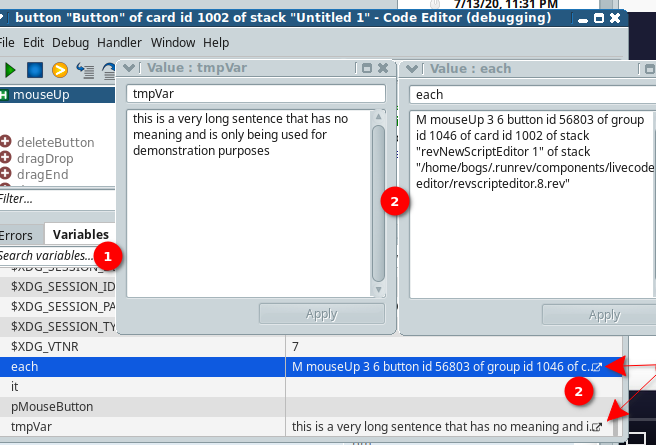Click the green Run debugger icon
This screenshot has height=445, width=656.
tap(11, 70)
